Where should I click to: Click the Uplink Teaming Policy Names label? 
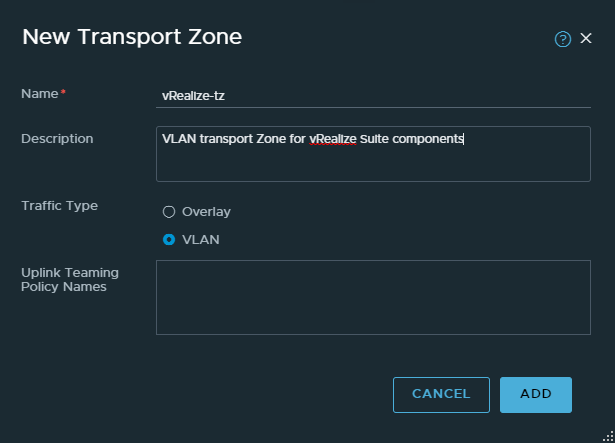coord(70,280)
